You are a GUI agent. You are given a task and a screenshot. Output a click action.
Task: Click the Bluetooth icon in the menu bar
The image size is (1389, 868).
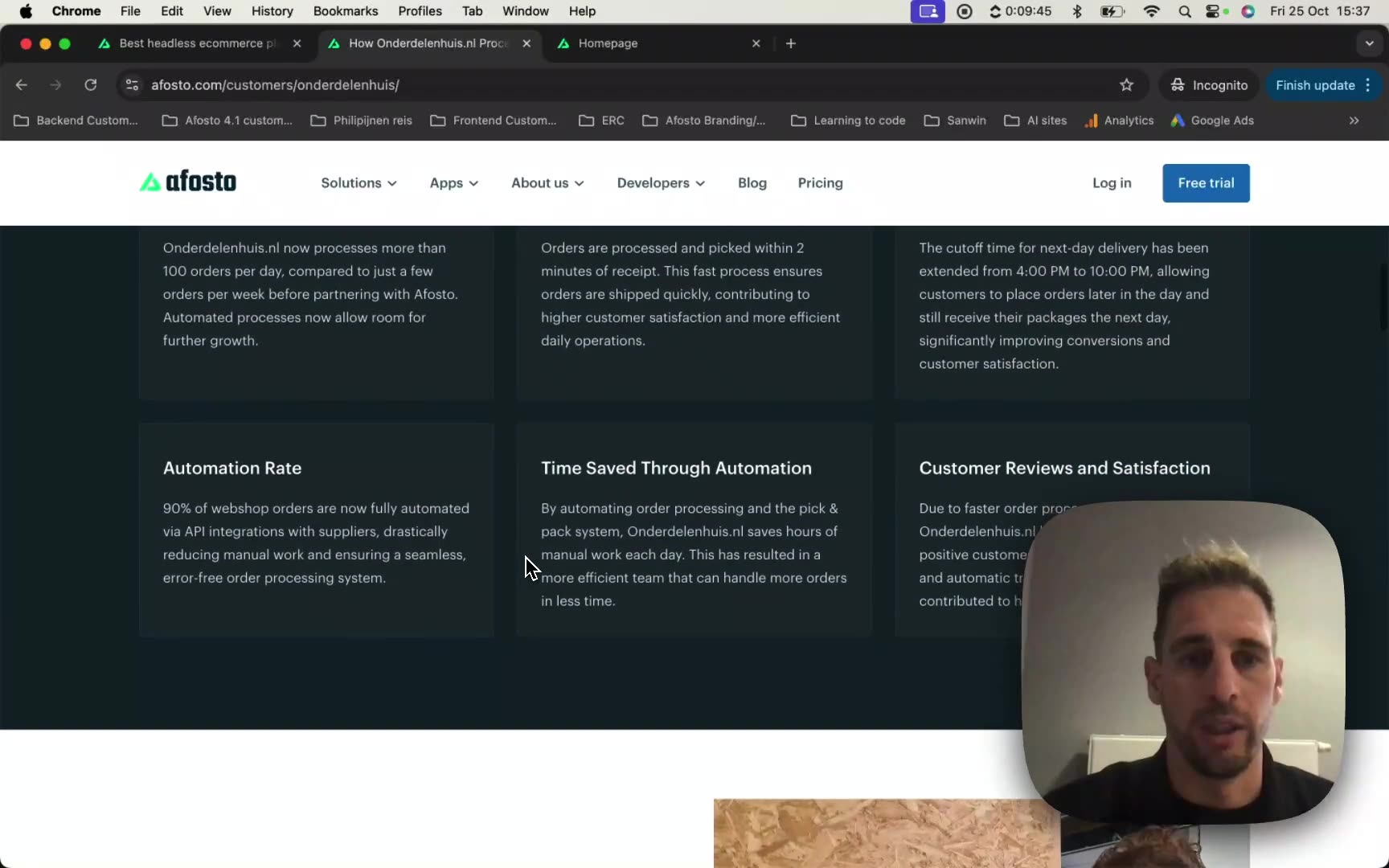(1078, 11)
